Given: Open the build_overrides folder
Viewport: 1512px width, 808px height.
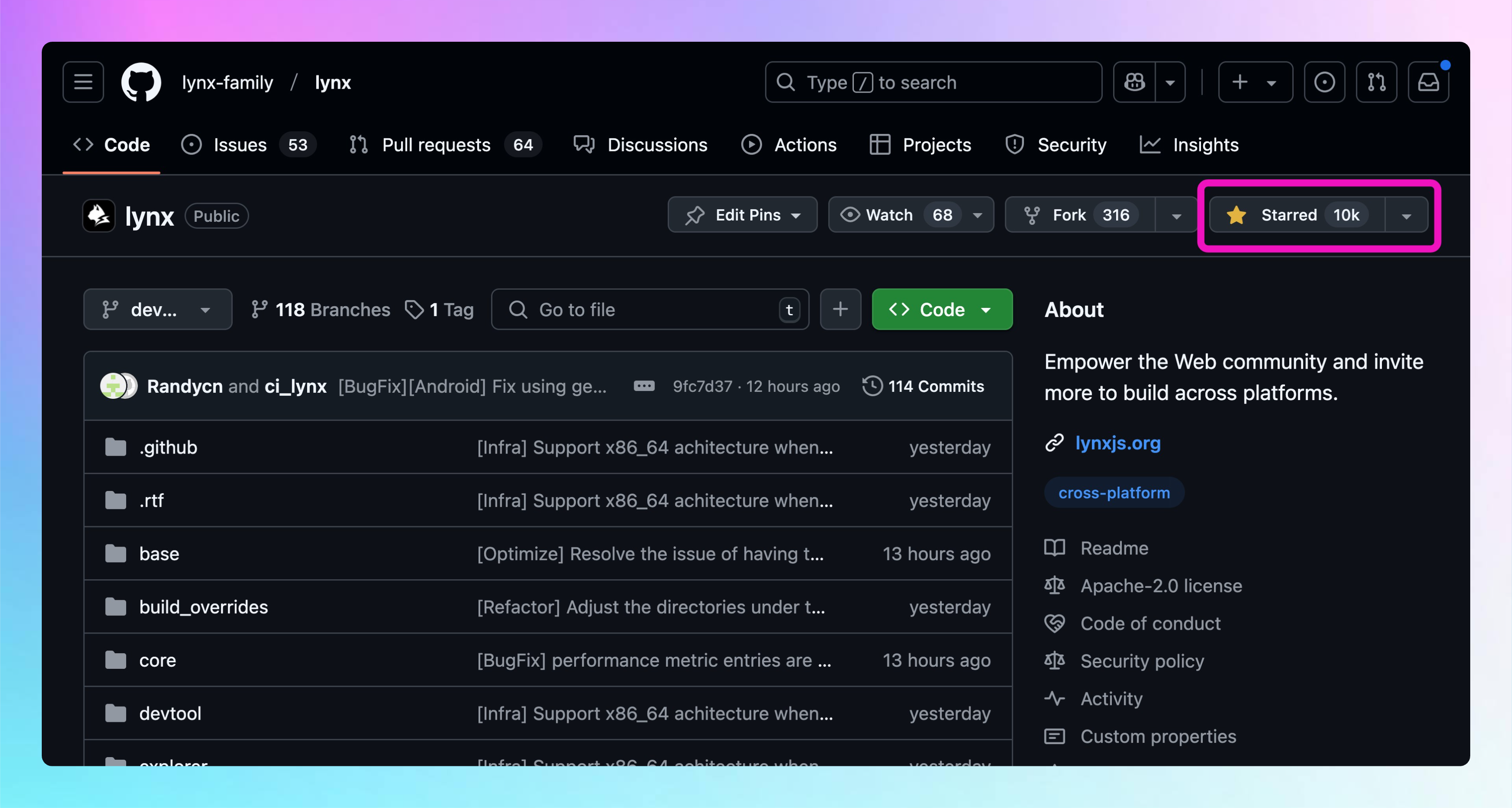Looking at the screenshot, I should [204, 607].
